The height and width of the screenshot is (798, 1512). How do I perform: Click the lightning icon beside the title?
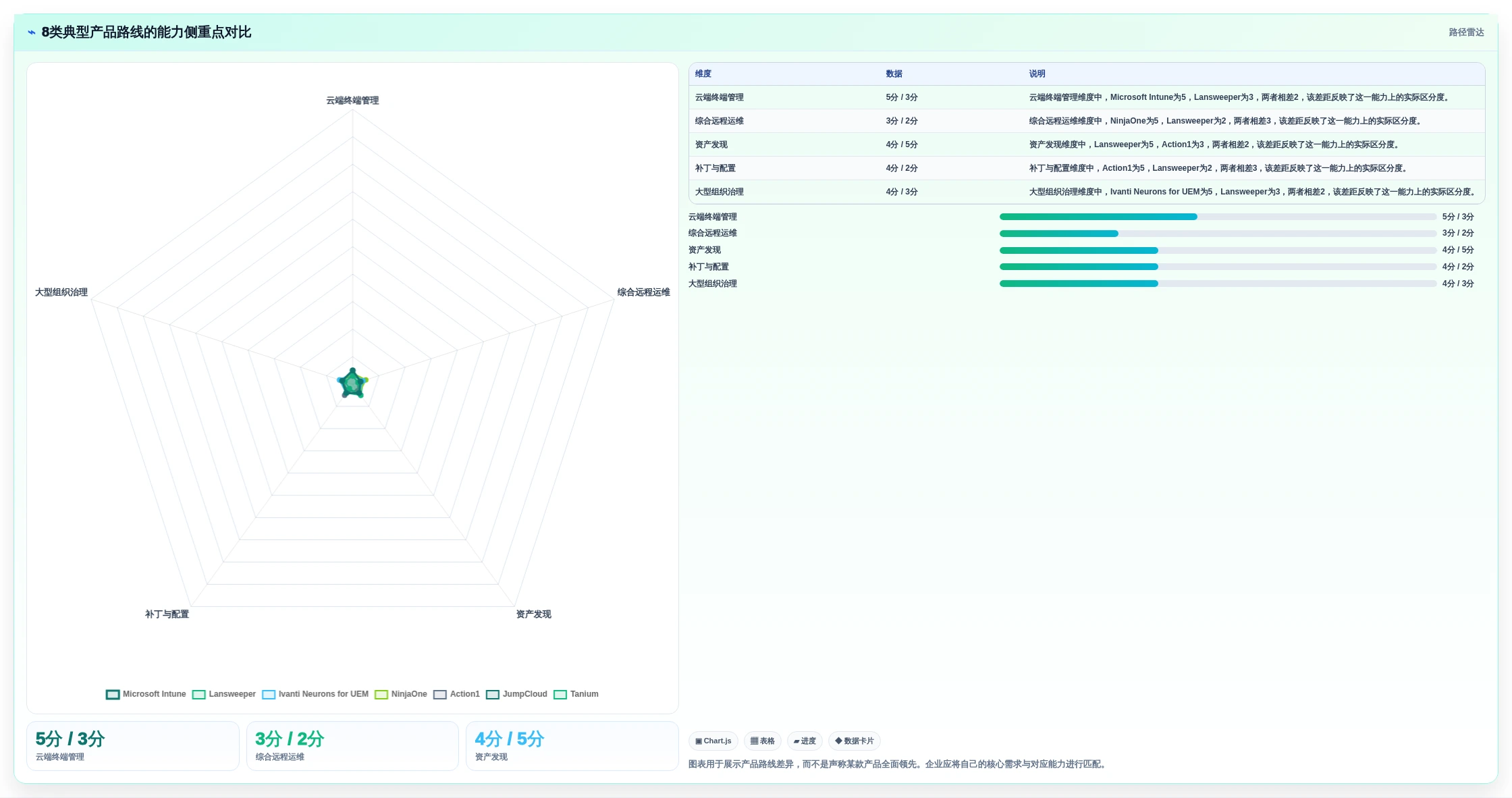[x=32, y=32]
